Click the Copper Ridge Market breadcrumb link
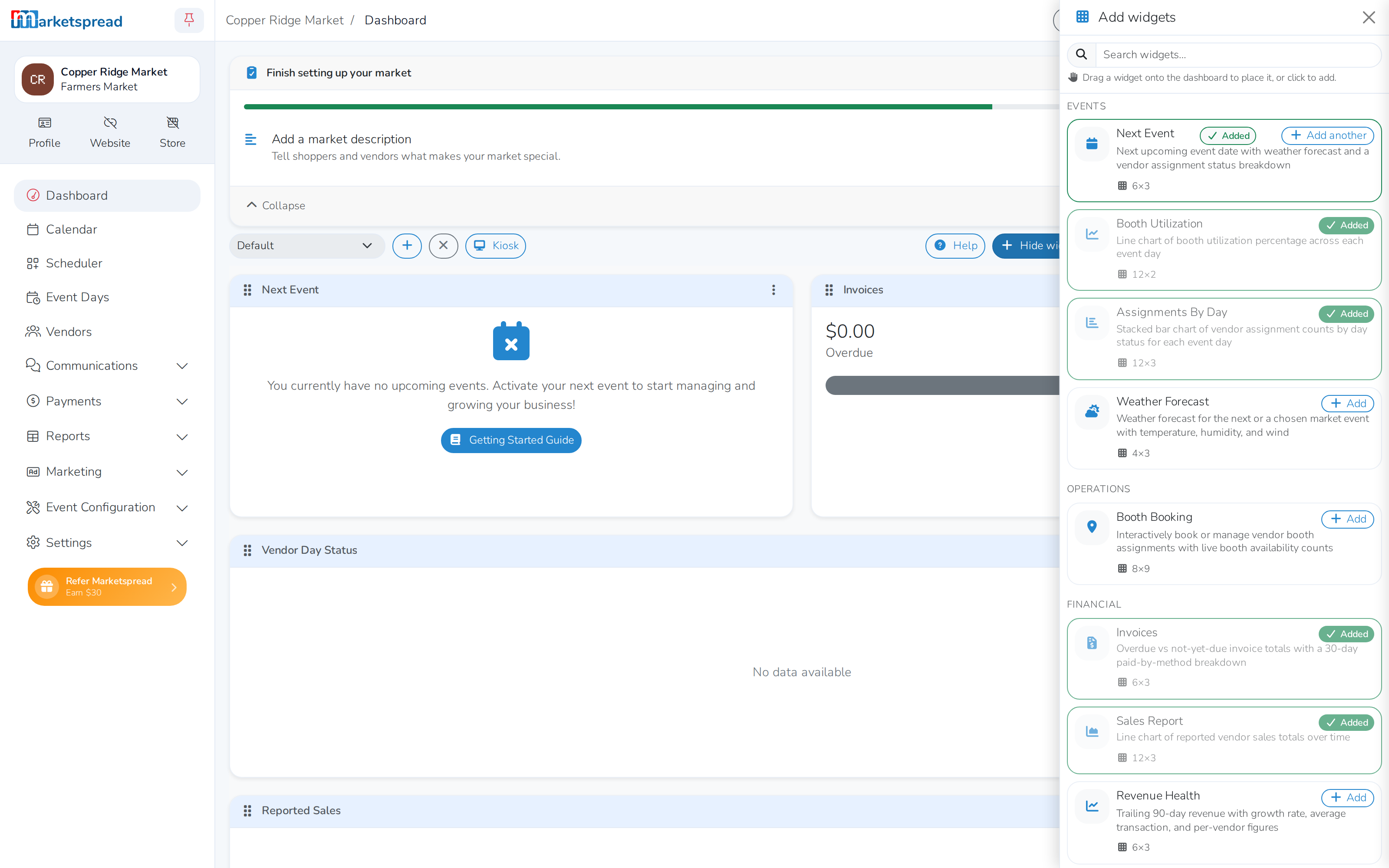Screen dimensions: 1389x868 (285, 20)
